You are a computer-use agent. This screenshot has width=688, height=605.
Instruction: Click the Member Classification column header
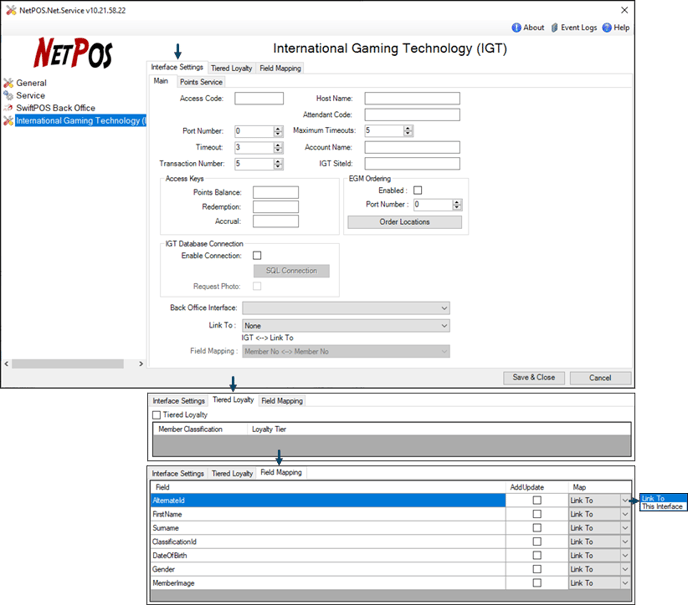point(200,429)
